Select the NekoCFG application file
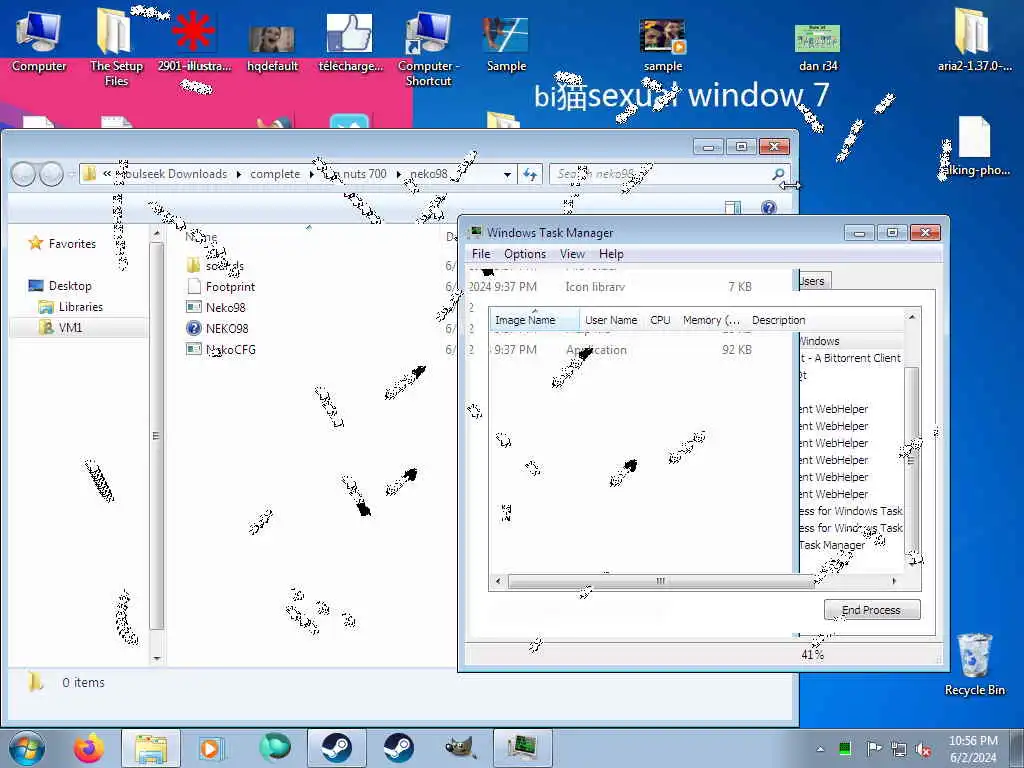The width and height of the screenshot is (1024, 768). (231, 349)
